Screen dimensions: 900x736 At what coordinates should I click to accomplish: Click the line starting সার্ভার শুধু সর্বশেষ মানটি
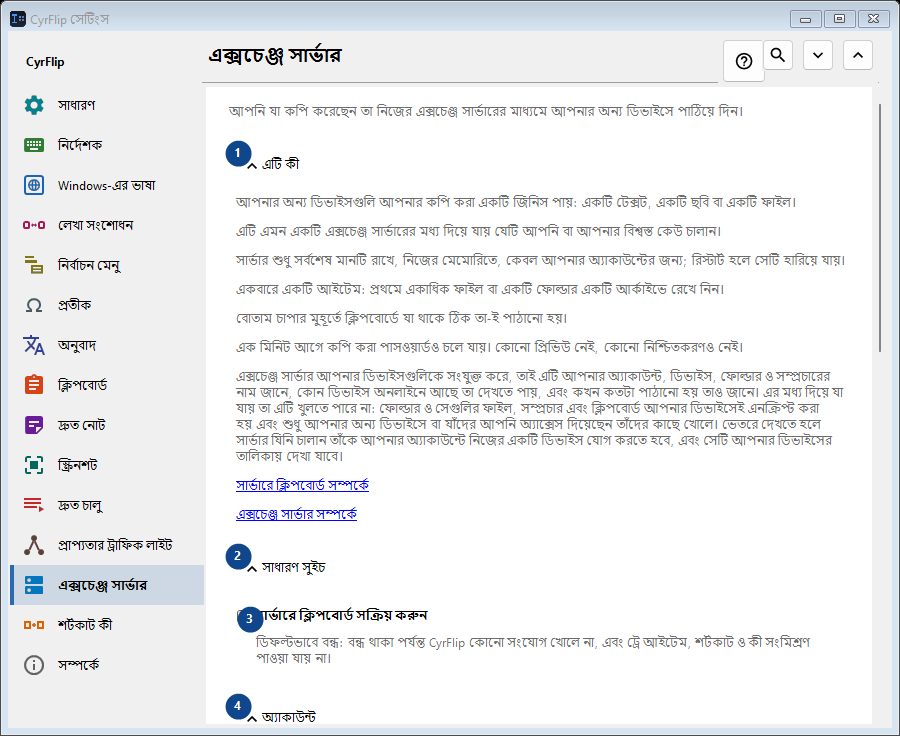541,260
